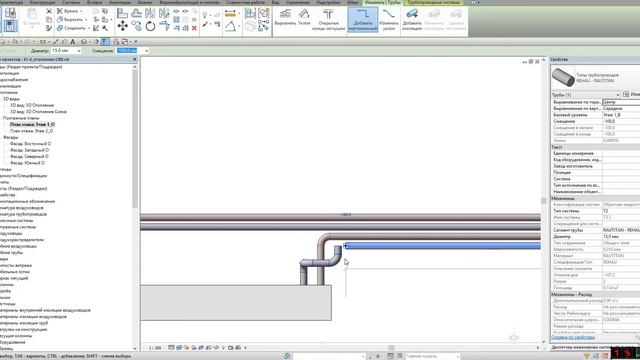Screen dimensions: 640x360
Task: Collapse the Текст properties group
Action: 595,147
